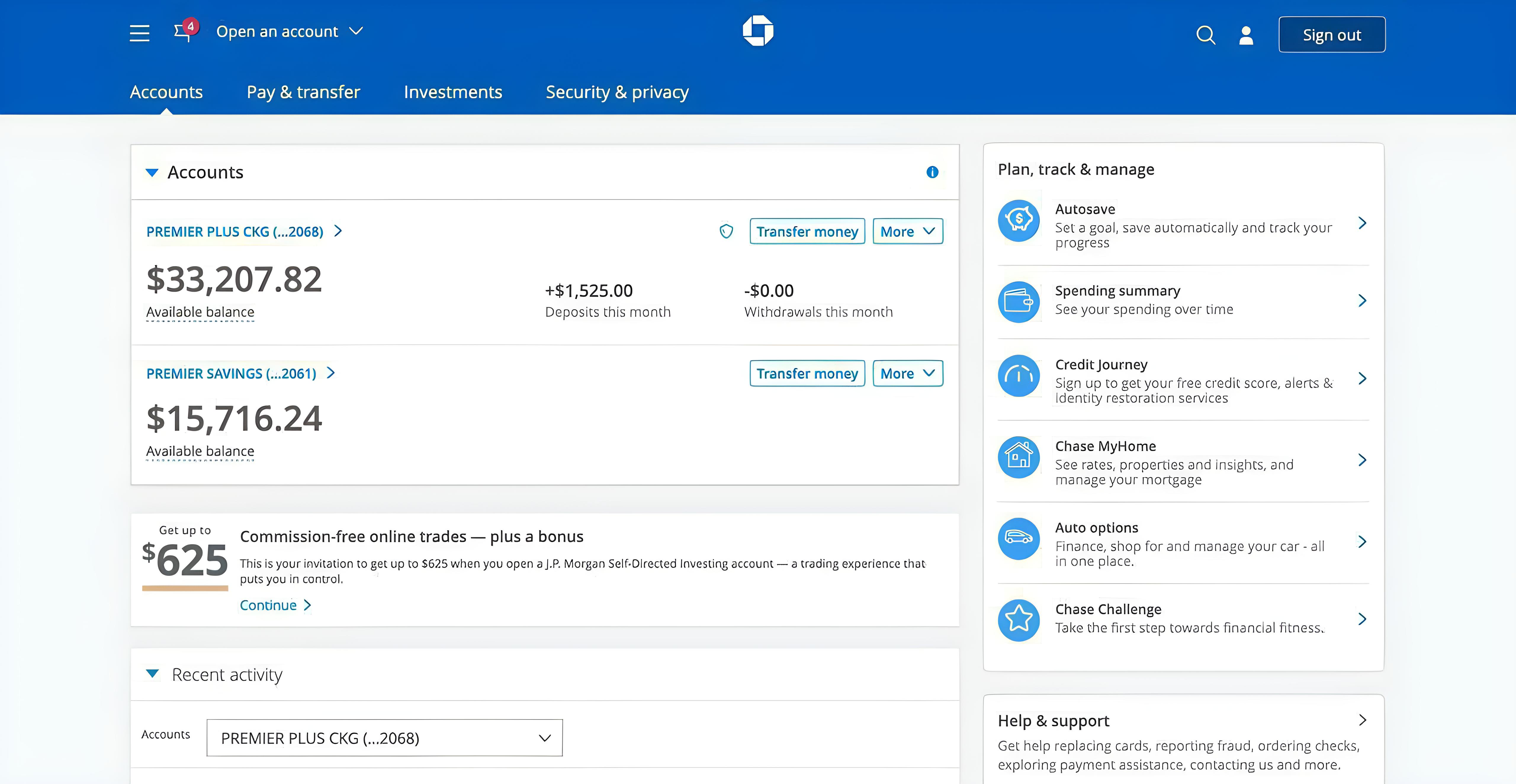Click Available balance under $33,207.82

point(200,312)
